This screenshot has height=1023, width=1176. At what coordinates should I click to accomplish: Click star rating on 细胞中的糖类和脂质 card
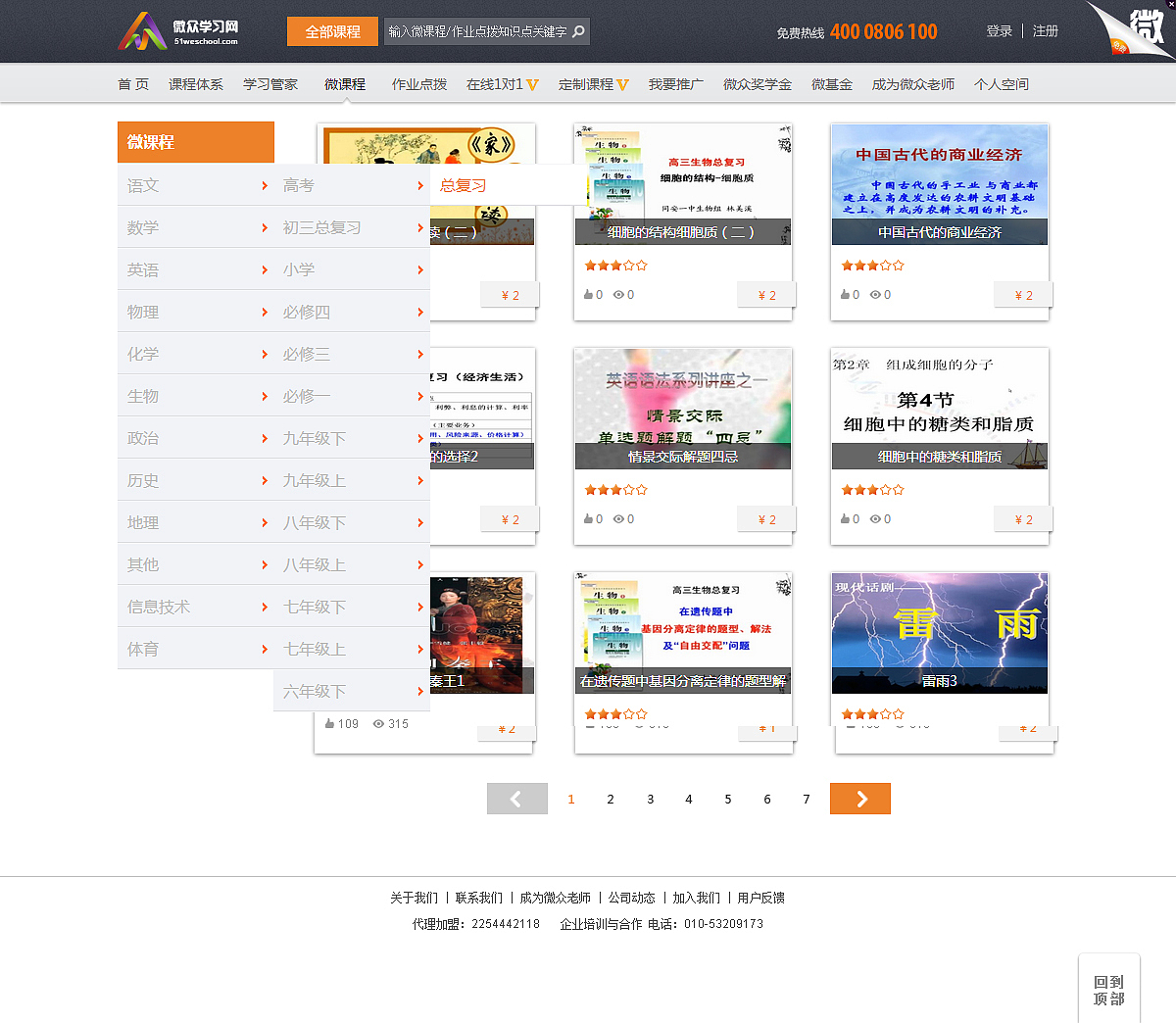[873, 490]
